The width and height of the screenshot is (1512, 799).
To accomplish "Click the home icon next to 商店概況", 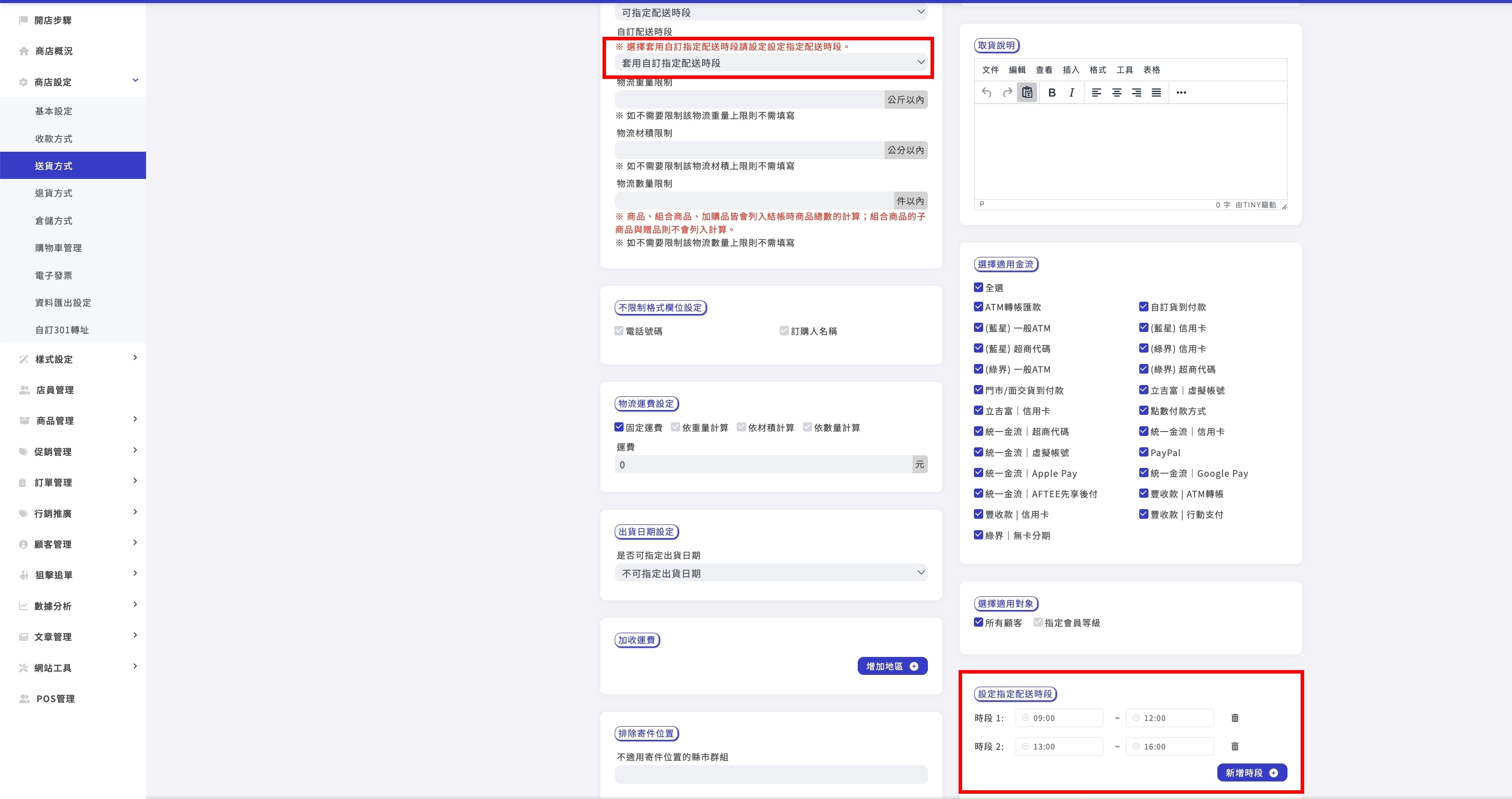I will pyautogui.click(x=24, y=51).
